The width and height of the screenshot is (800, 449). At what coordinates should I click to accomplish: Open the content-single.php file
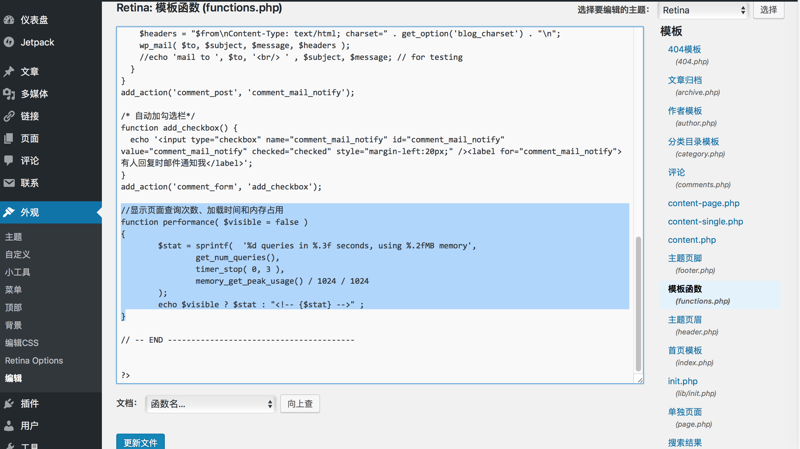706,221
